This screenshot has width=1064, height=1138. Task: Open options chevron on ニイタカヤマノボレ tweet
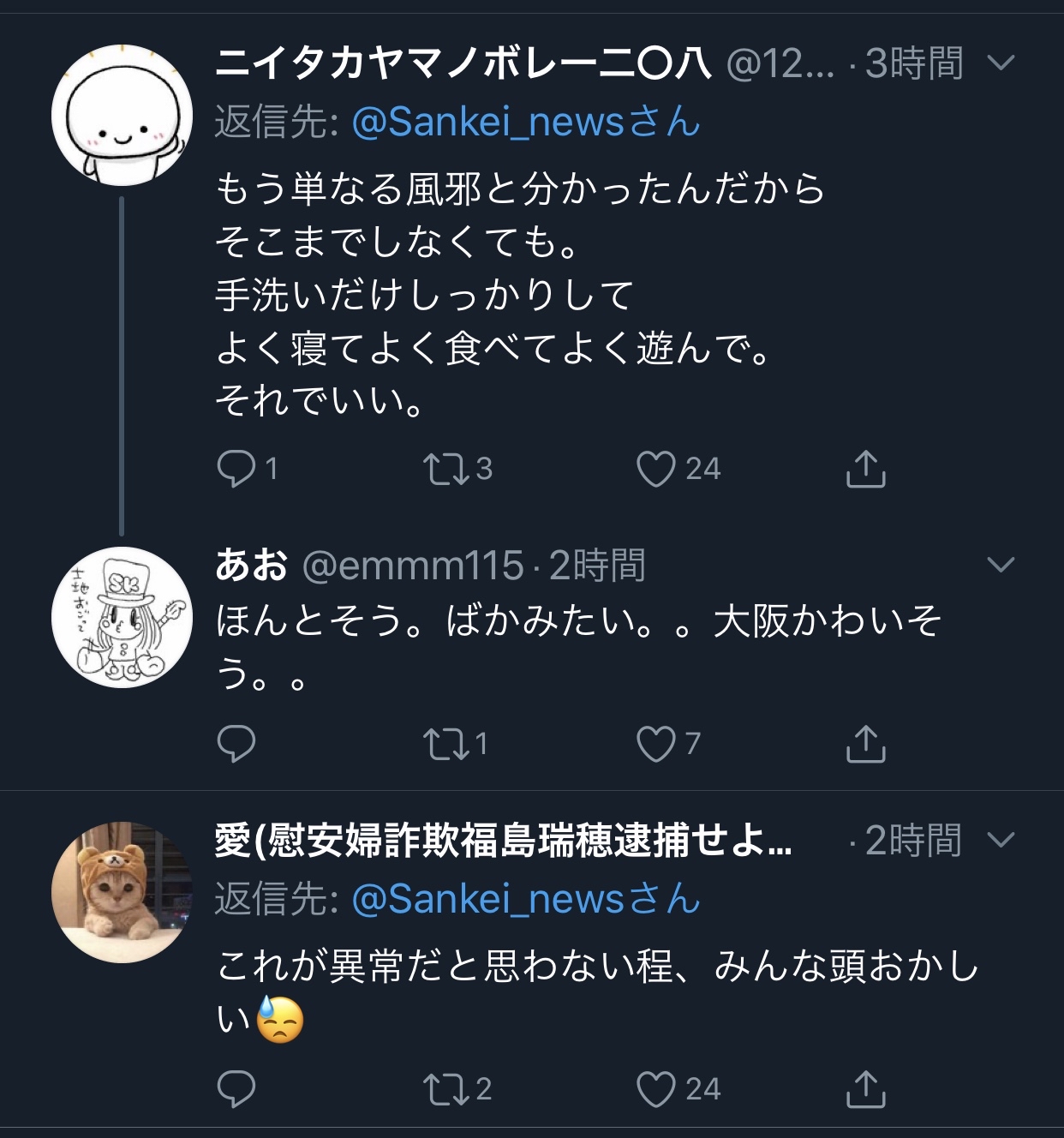coord(1001,63)
